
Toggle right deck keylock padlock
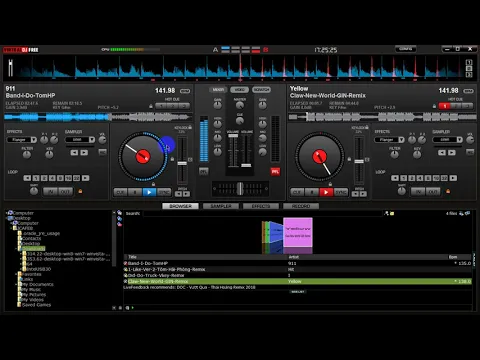pos(367,127)
